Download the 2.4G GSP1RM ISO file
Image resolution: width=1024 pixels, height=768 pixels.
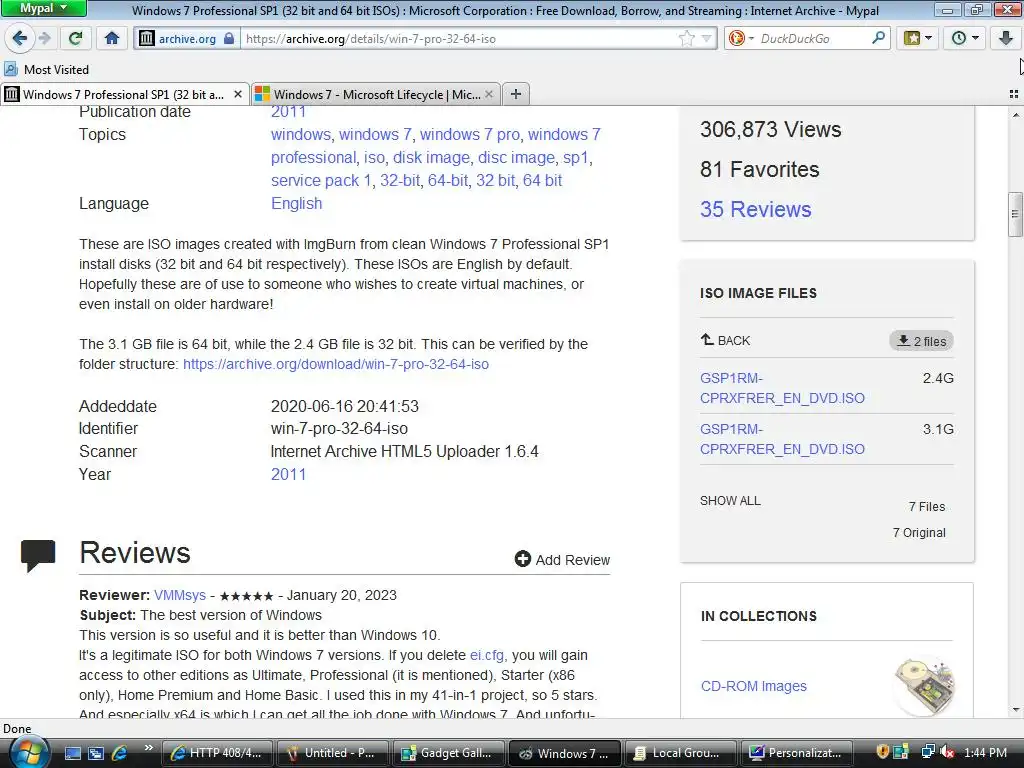point(782,388)
